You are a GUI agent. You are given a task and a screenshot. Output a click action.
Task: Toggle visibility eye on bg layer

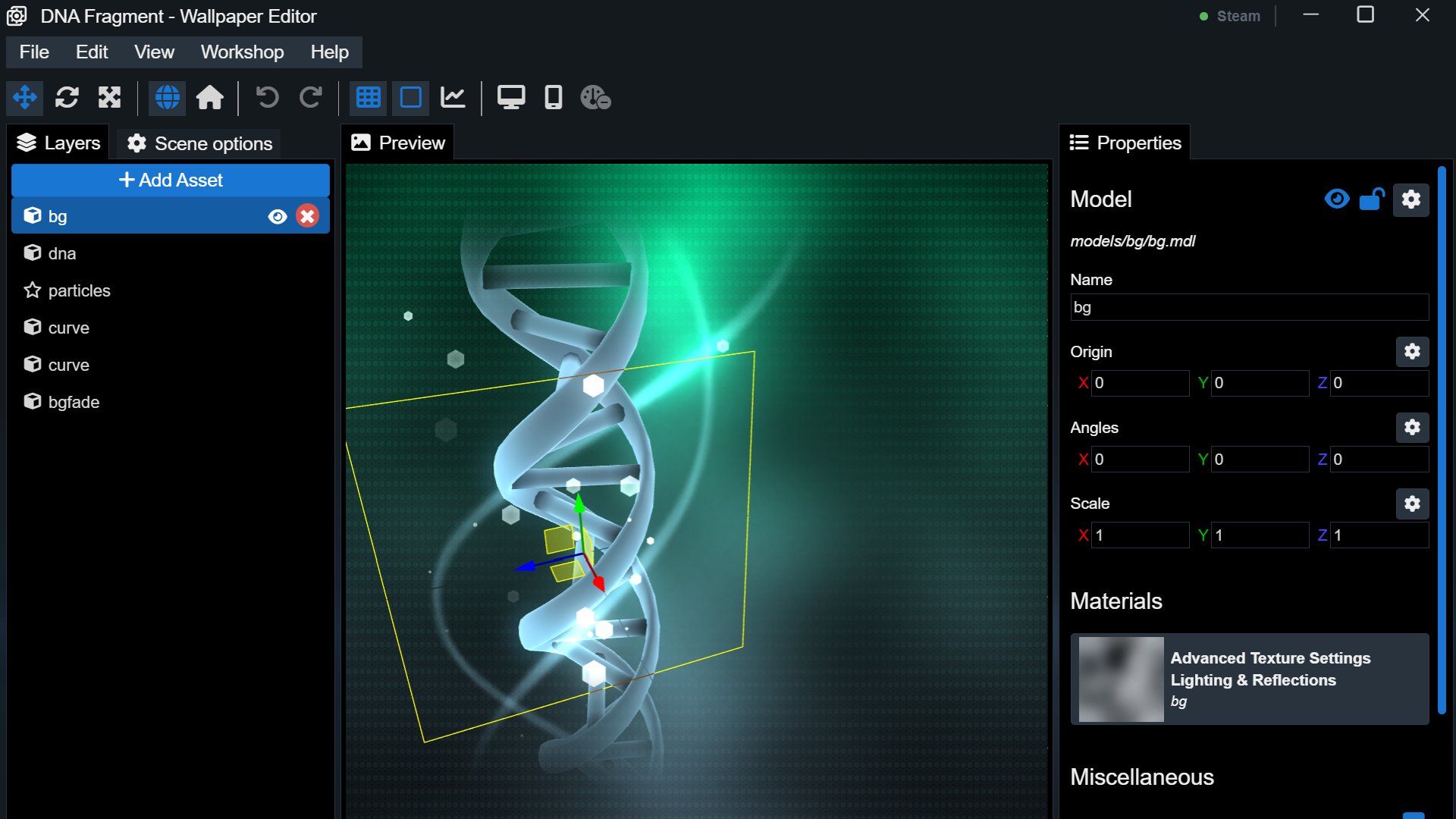pos(278,217)
